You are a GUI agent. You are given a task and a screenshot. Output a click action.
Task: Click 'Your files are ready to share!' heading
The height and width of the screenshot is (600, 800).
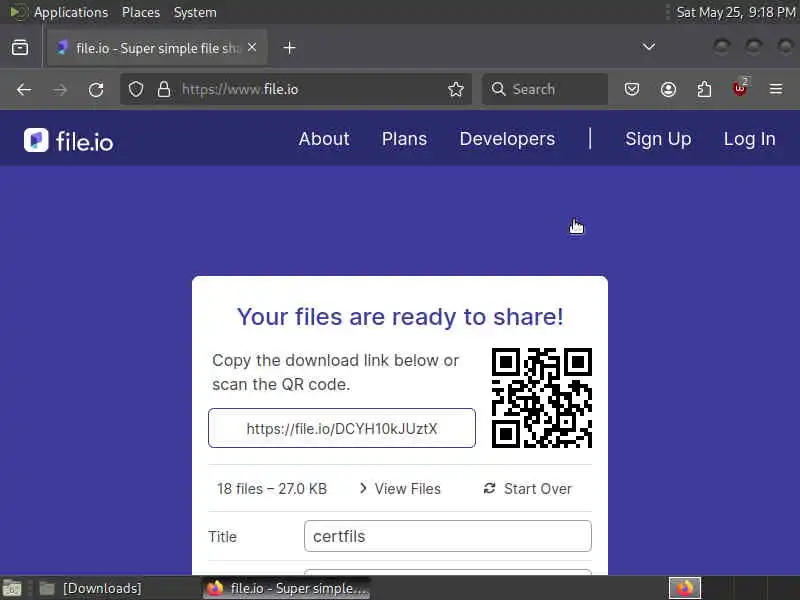401,317
